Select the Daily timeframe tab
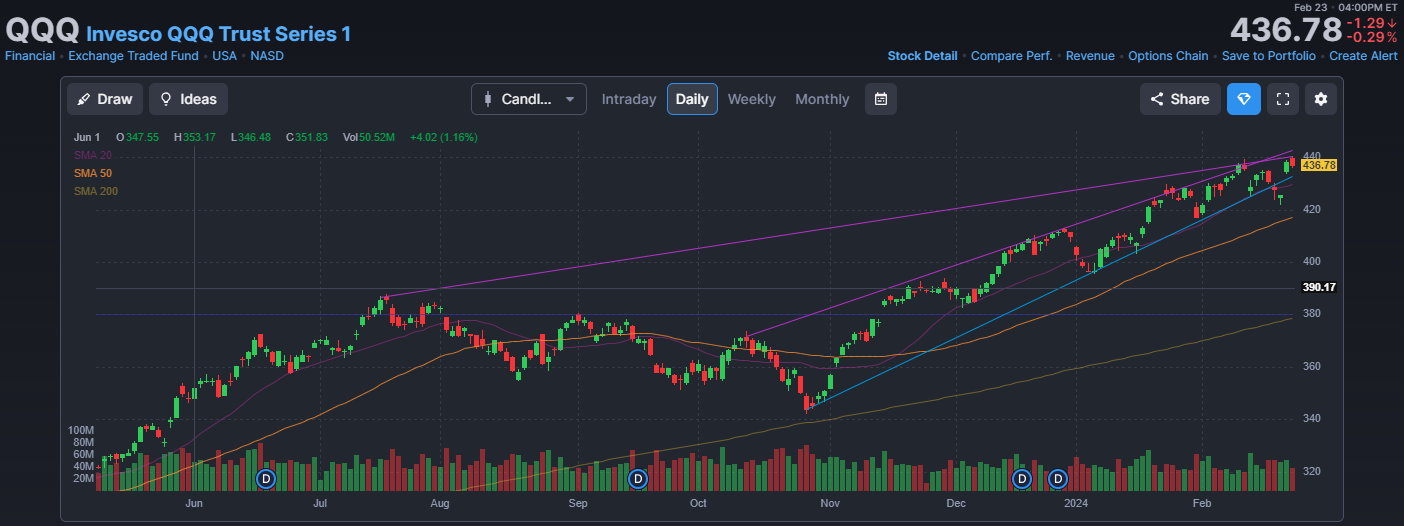 click(x=692, y=99)
